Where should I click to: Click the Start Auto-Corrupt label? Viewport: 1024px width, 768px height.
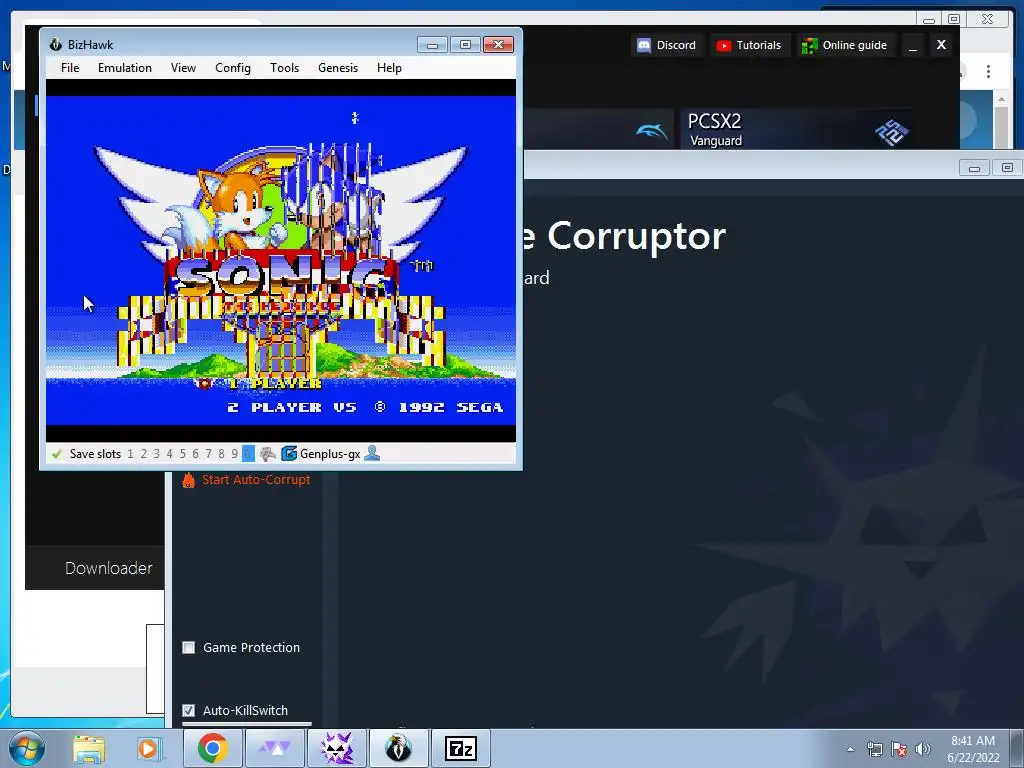(256, 479)
